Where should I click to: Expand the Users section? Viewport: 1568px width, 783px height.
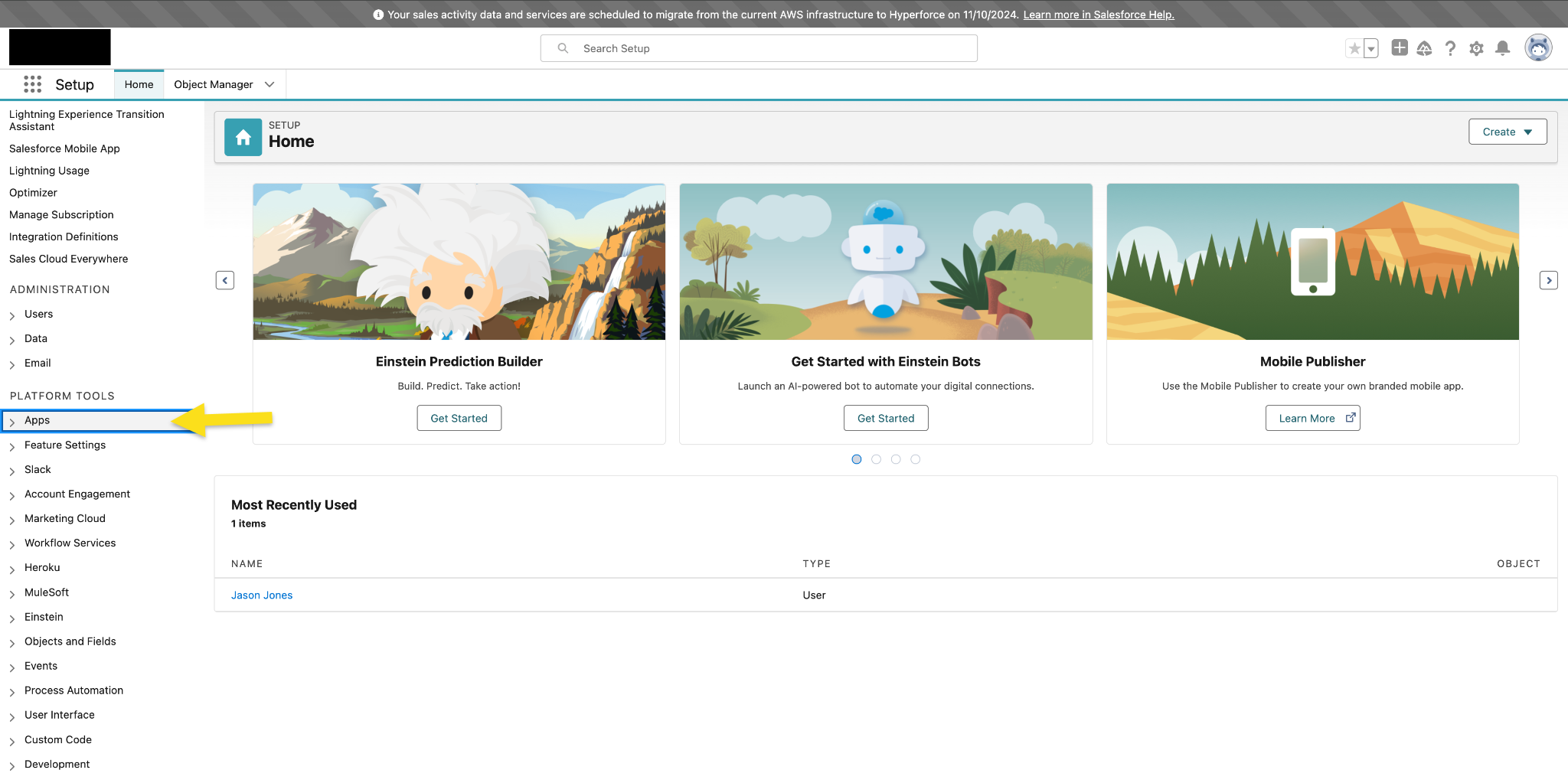[x=12, y=315]
